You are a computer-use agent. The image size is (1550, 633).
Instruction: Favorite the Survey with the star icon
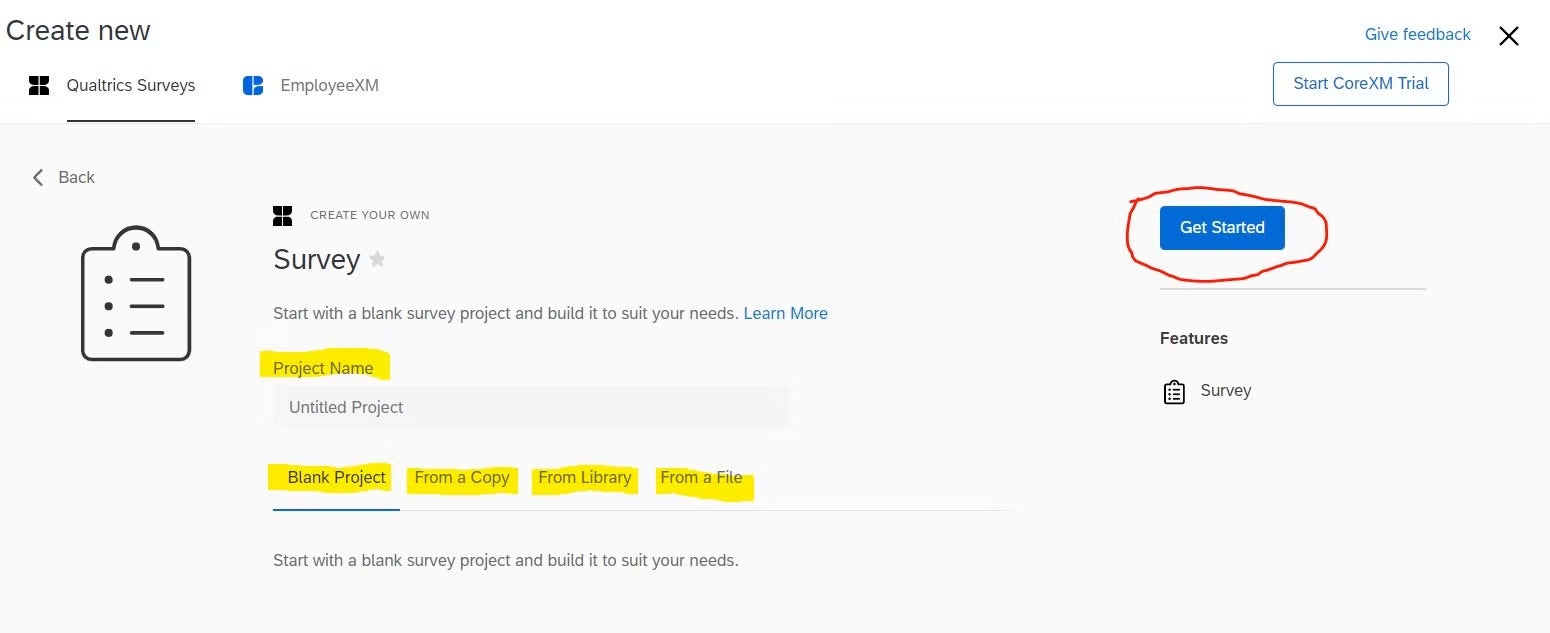click(377, 259)
